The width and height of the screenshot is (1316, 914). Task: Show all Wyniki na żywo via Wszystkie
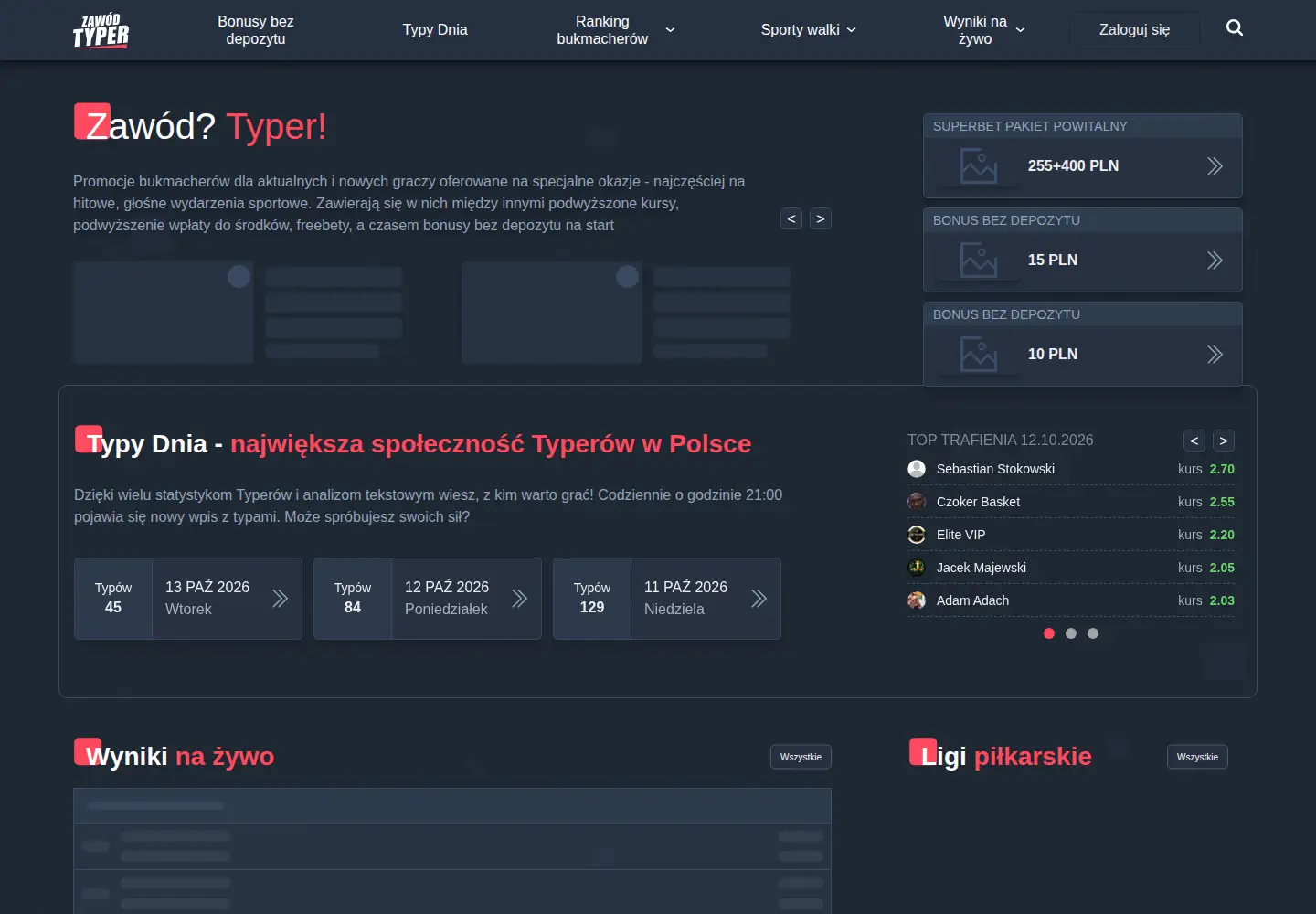point(801,757)
